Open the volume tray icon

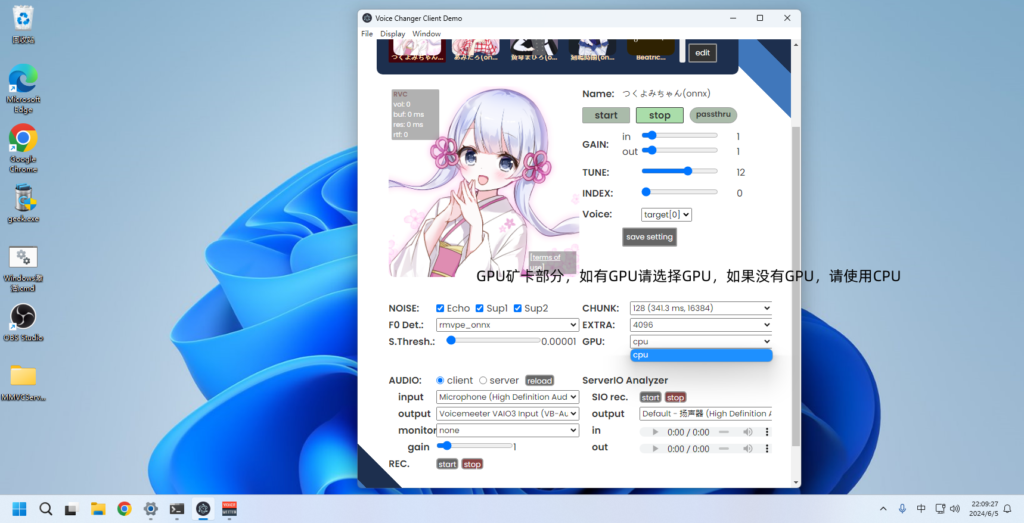[955, 509]
